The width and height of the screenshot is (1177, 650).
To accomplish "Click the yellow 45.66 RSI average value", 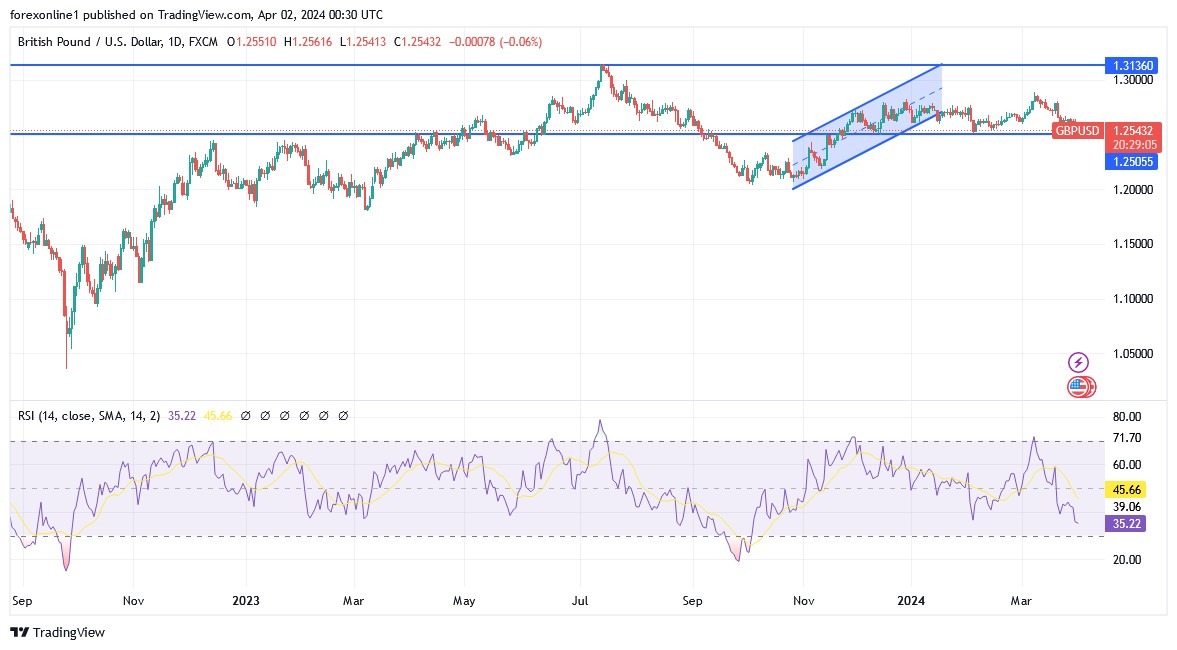I will click(x=1127, y=490).
